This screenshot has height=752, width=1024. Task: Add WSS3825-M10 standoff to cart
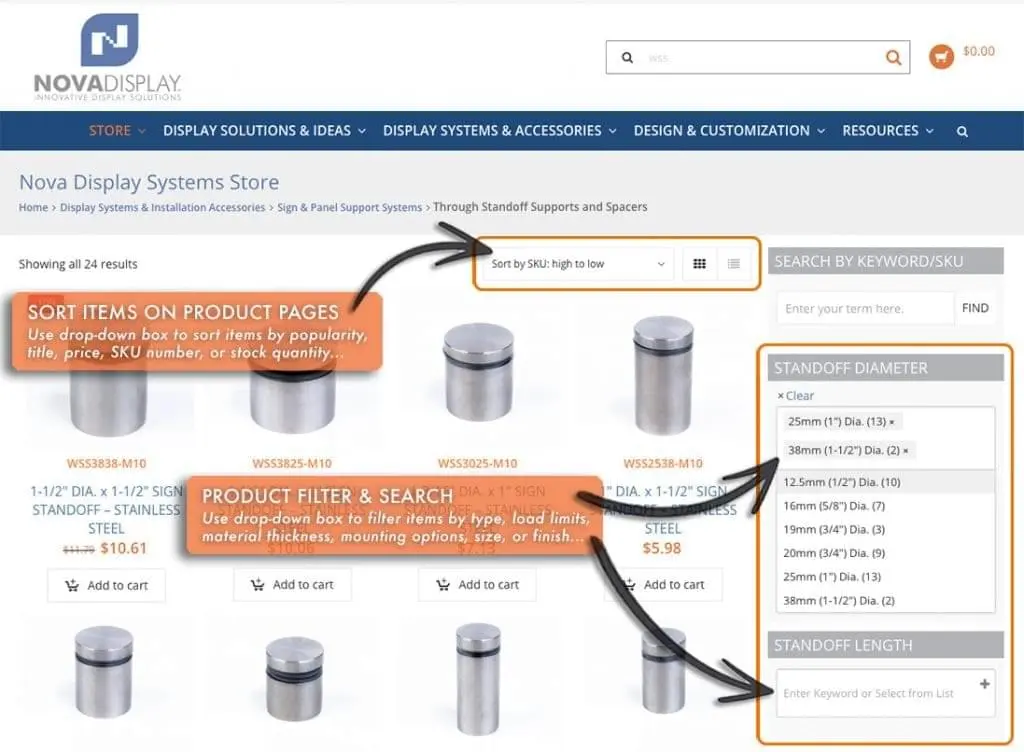pos(292,585)
